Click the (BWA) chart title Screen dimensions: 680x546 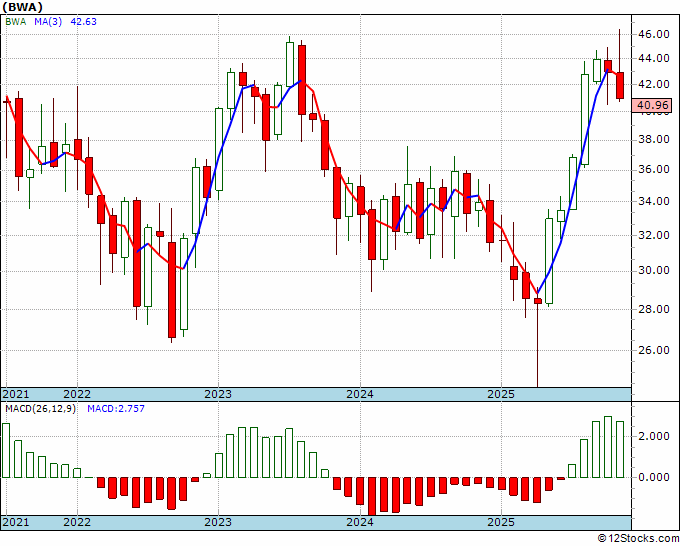23,7
